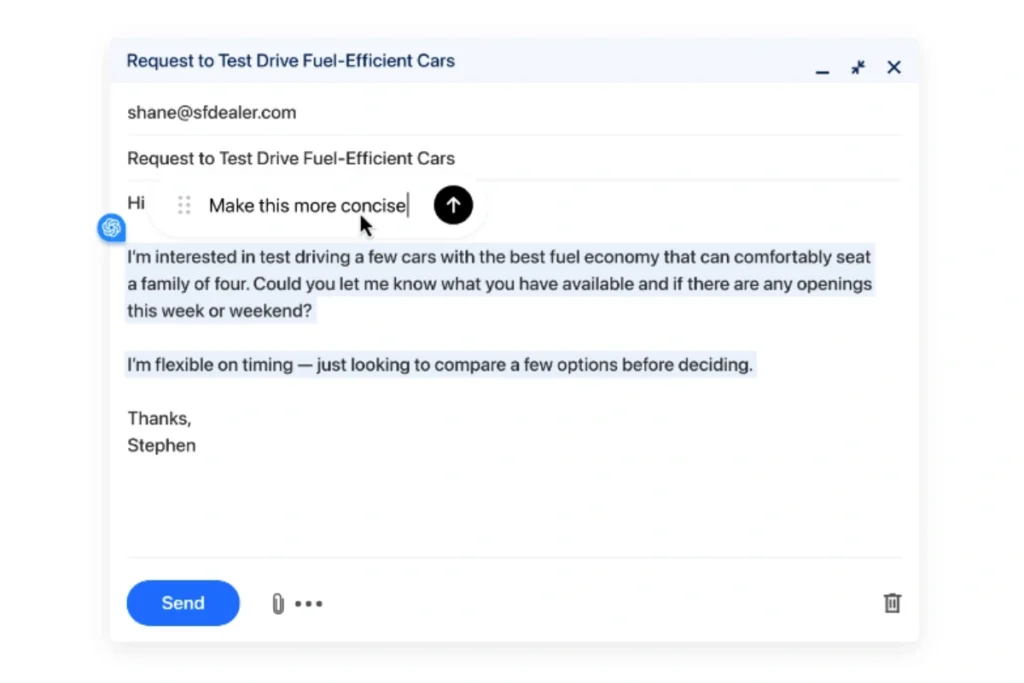Click the 'Hi' greeting in the body
This screenshot has height=683, width=1024.
[136, 203]
